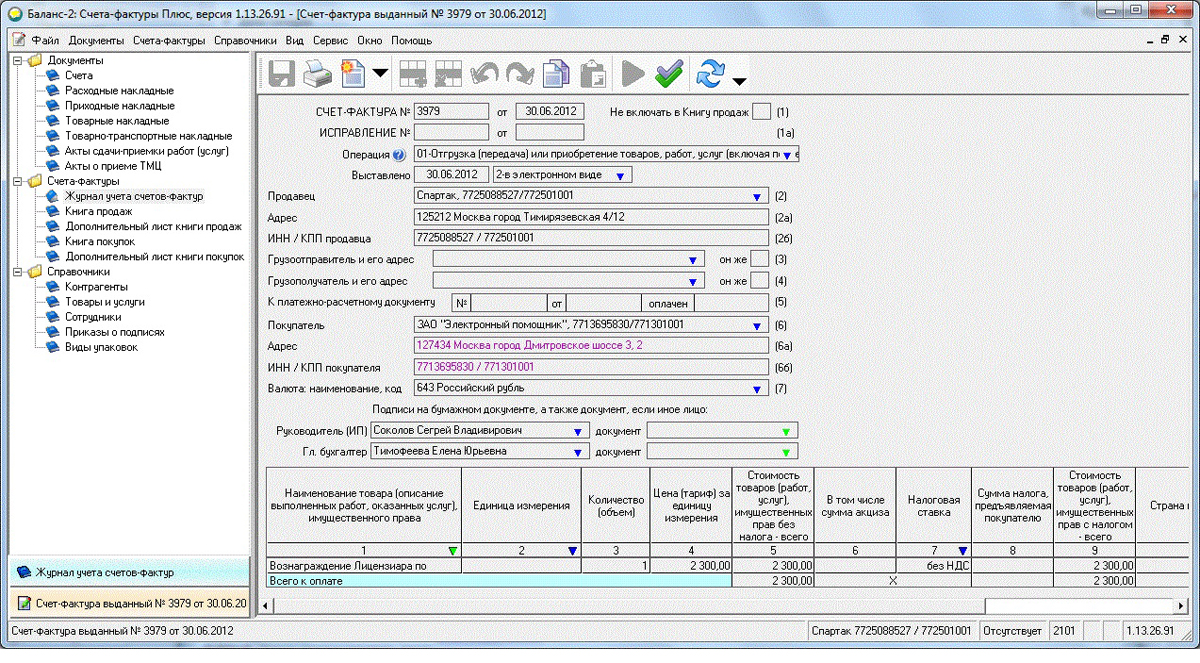1200x663 pixels.
Task: Select Виды упаковок tree item
Action: pos(101,347)
